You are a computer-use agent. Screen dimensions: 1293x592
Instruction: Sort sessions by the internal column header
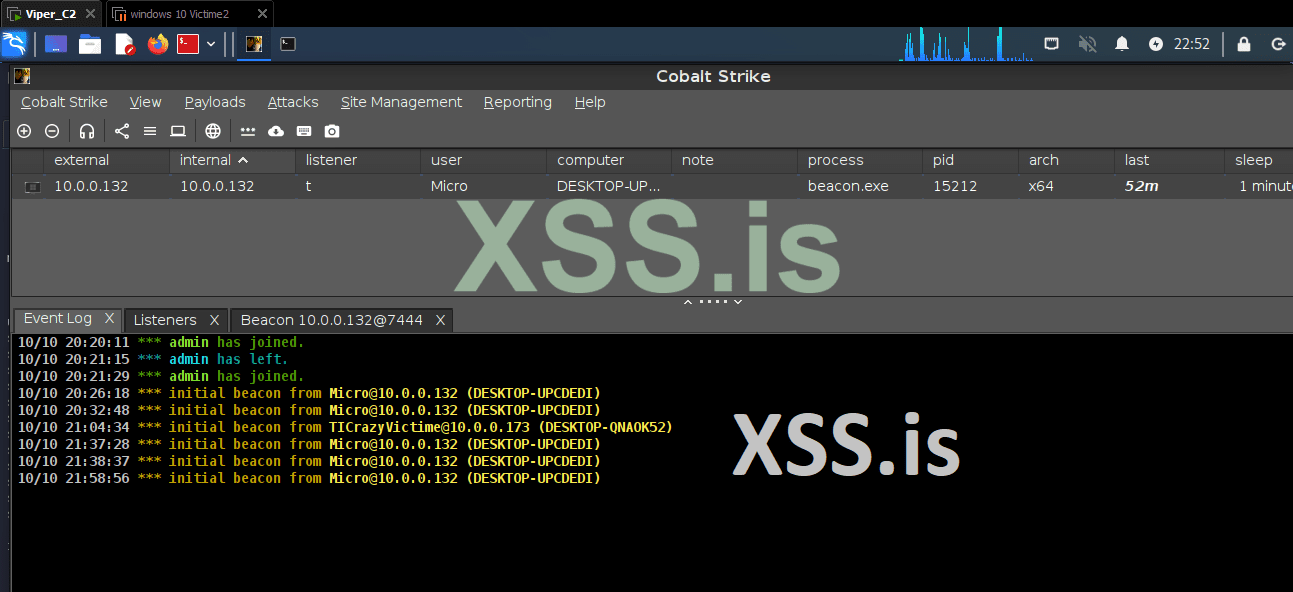pyautogui.click(x=233, y=160)
